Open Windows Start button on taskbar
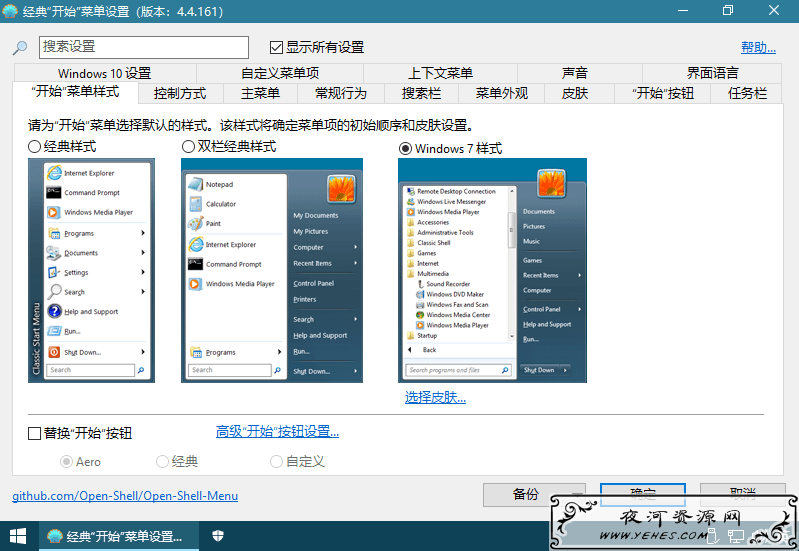 tap(18, 536)
